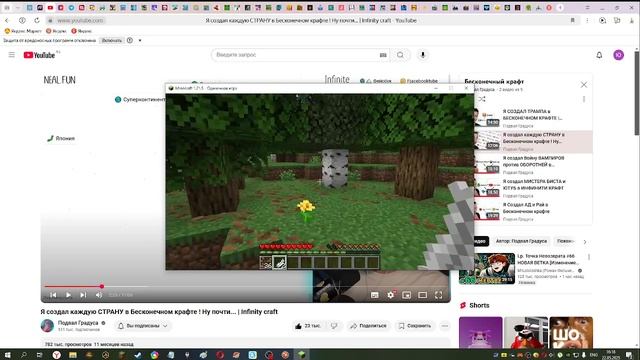Toggle subtitles in the player

pos(375,295)
